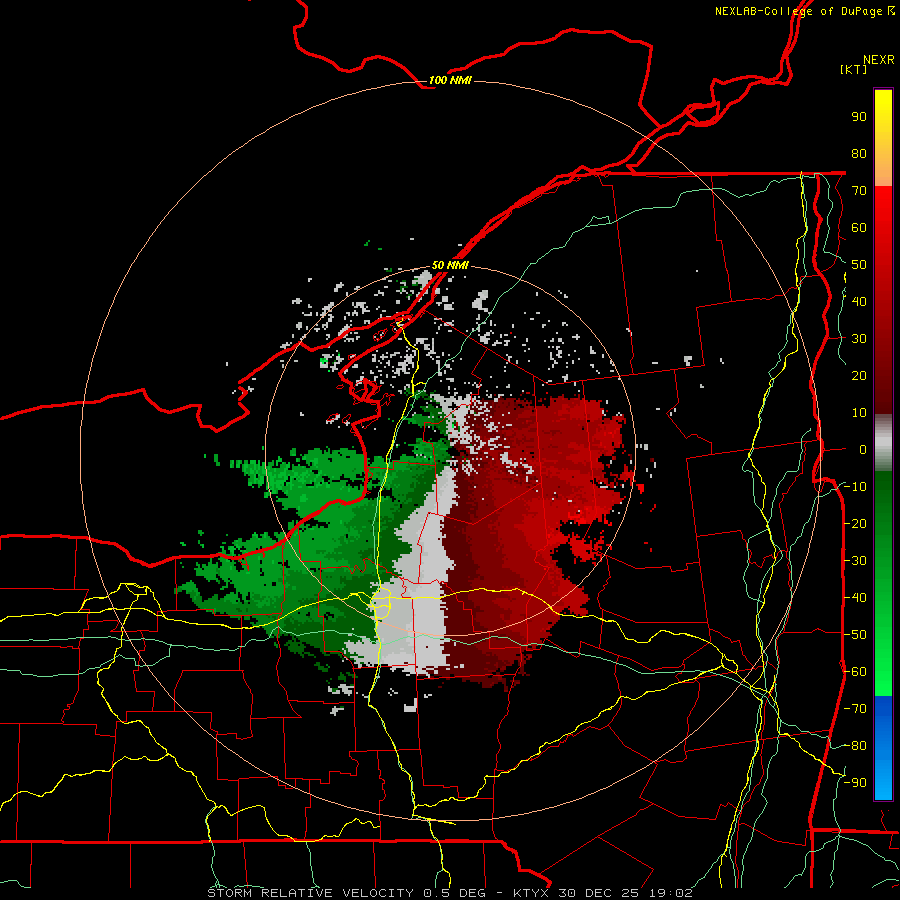Screen dimensions: 900x900
Task: Pick the green segment of the color bar
Action: (883, 583)
